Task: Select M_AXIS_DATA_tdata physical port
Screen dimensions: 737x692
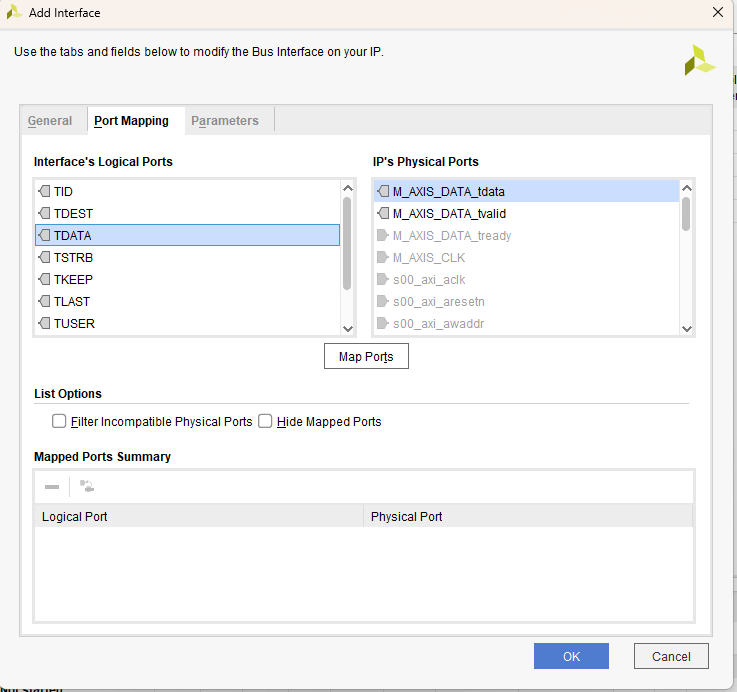Action: click(x=526, y=191)
